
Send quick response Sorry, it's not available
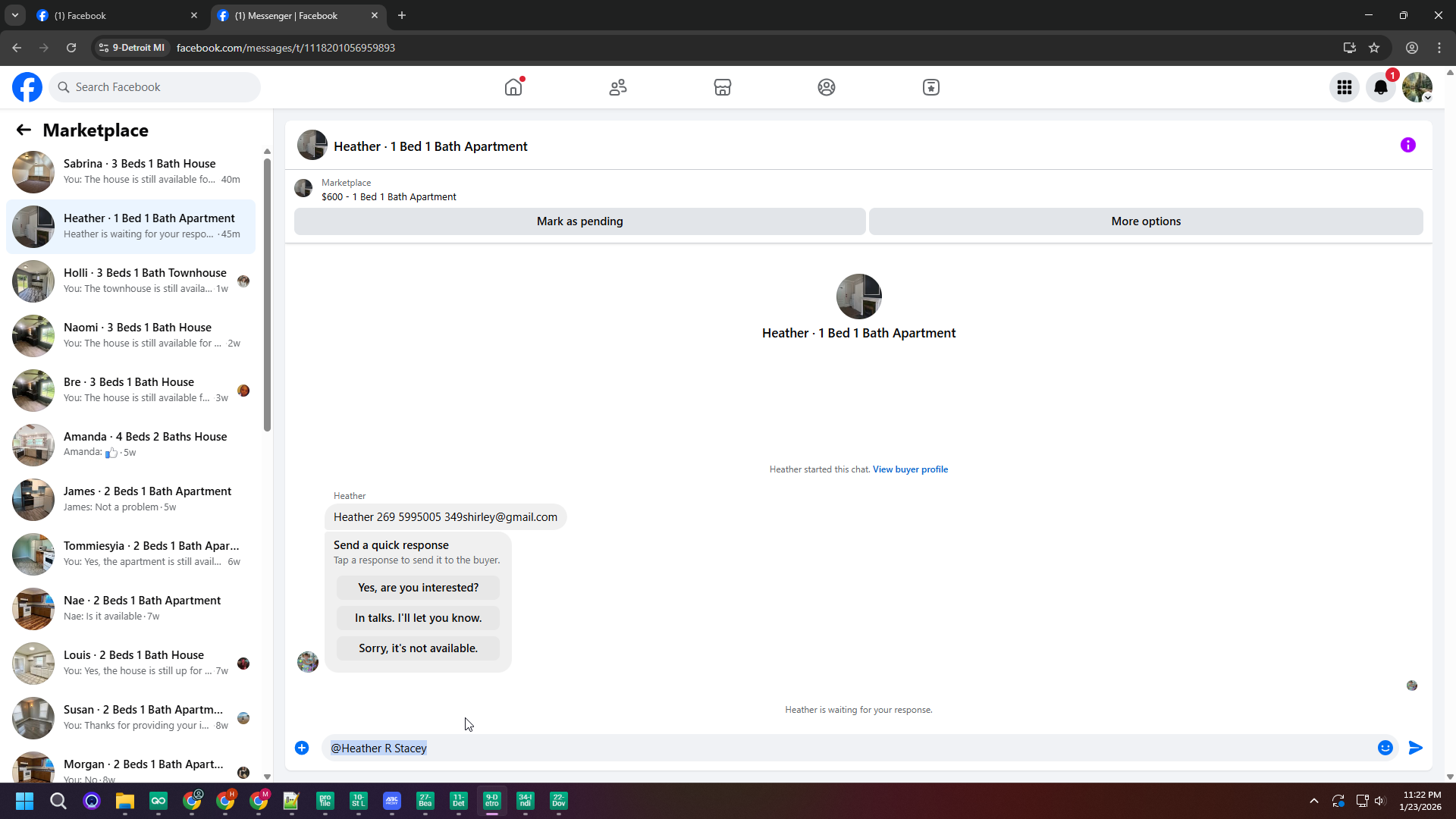[418, 648]
